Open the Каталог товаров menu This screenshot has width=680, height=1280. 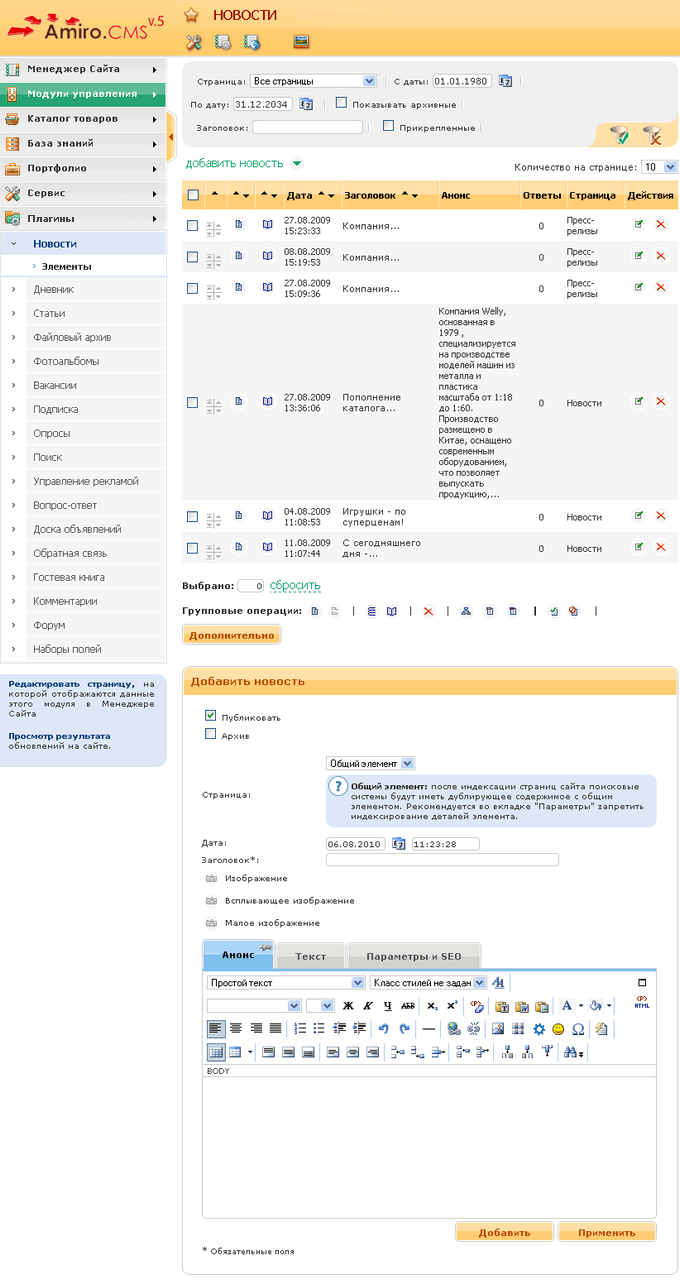click(x=83, y=119)
